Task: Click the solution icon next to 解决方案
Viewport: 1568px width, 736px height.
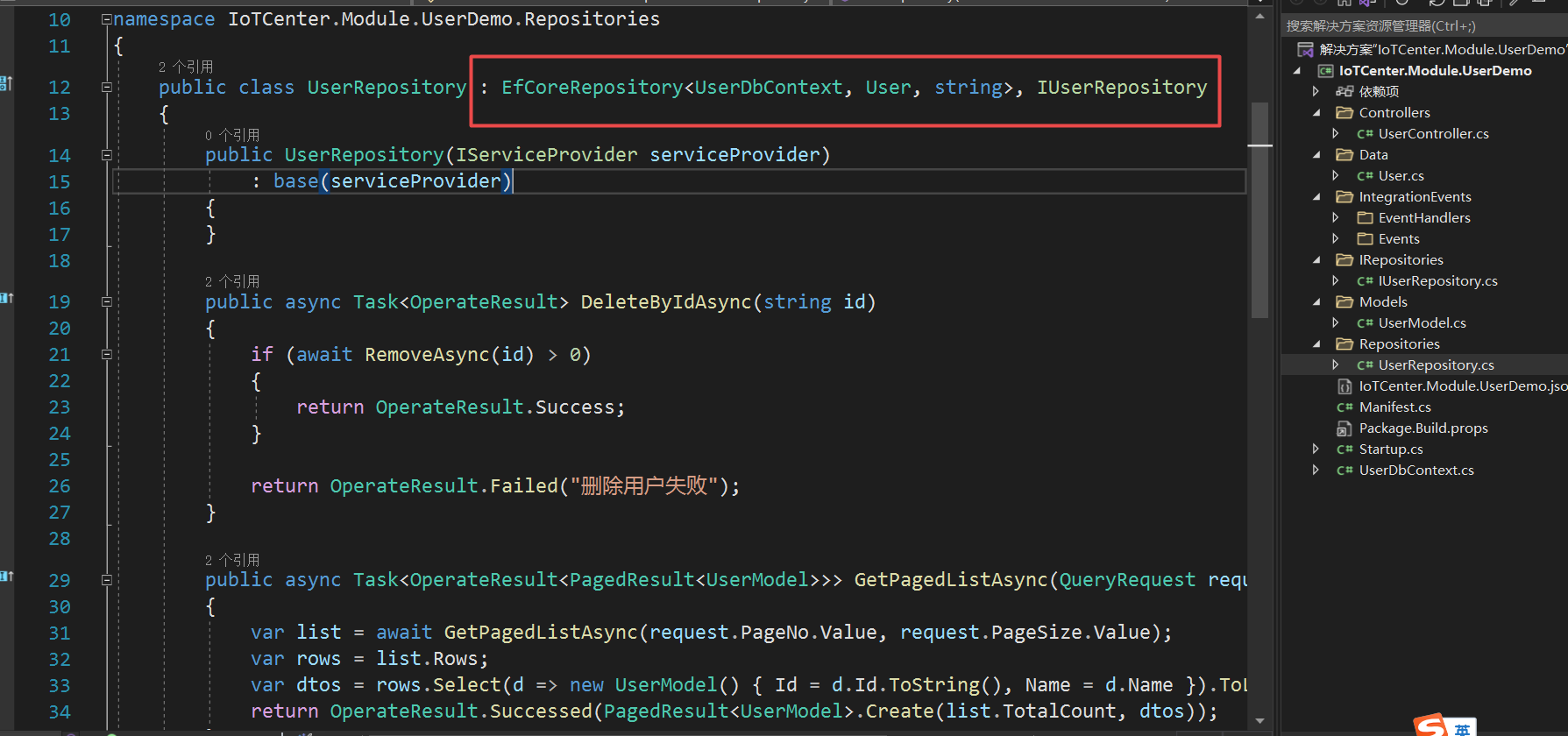Action: 1305,49
